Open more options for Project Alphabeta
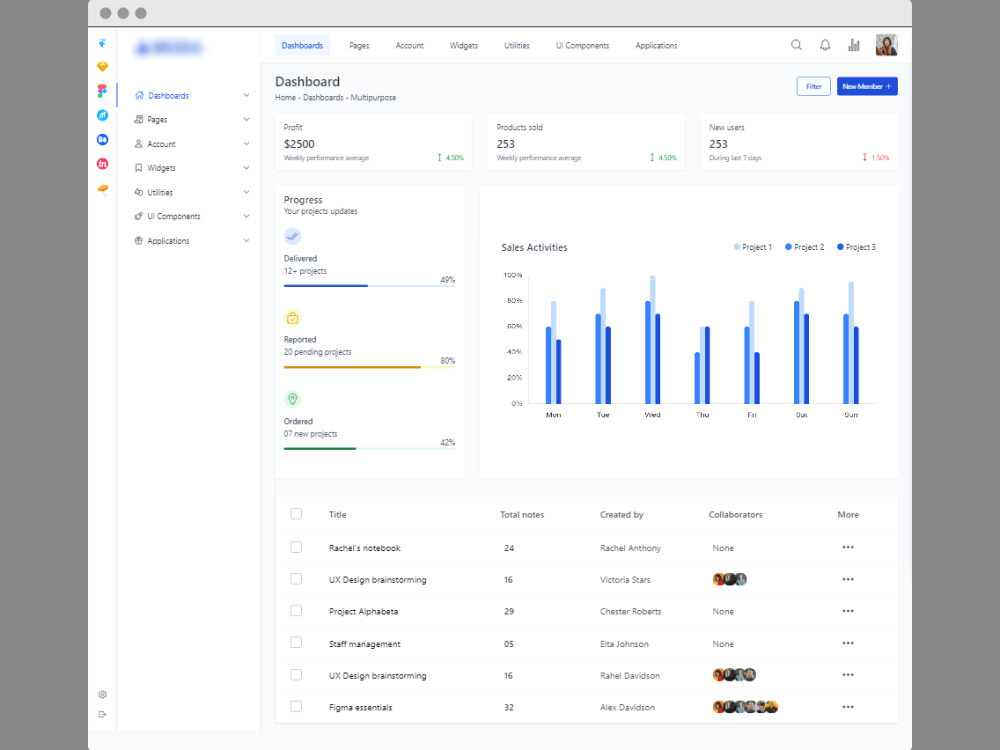Viewport: 1000px width, 750px height. pyautogui.click(x=848, y=611)
